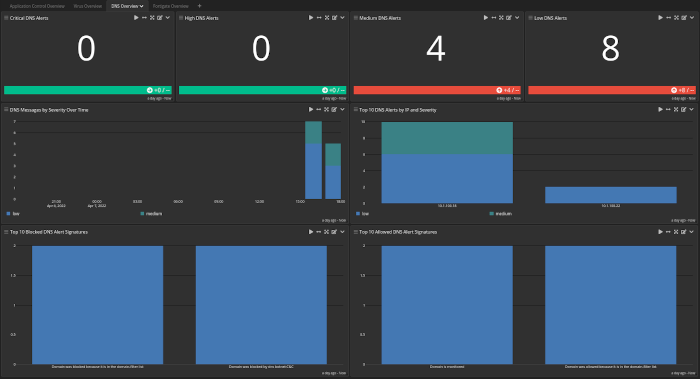700x379 pixels.
Task: Grab drag handle of Critical DNS Alerts widget
Action: click(x=6, y=18)
